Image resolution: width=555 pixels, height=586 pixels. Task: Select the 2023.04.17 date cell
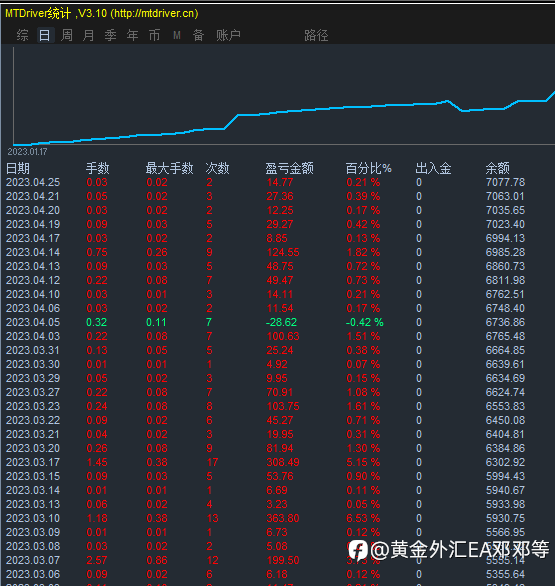click(x=33, y=238)
